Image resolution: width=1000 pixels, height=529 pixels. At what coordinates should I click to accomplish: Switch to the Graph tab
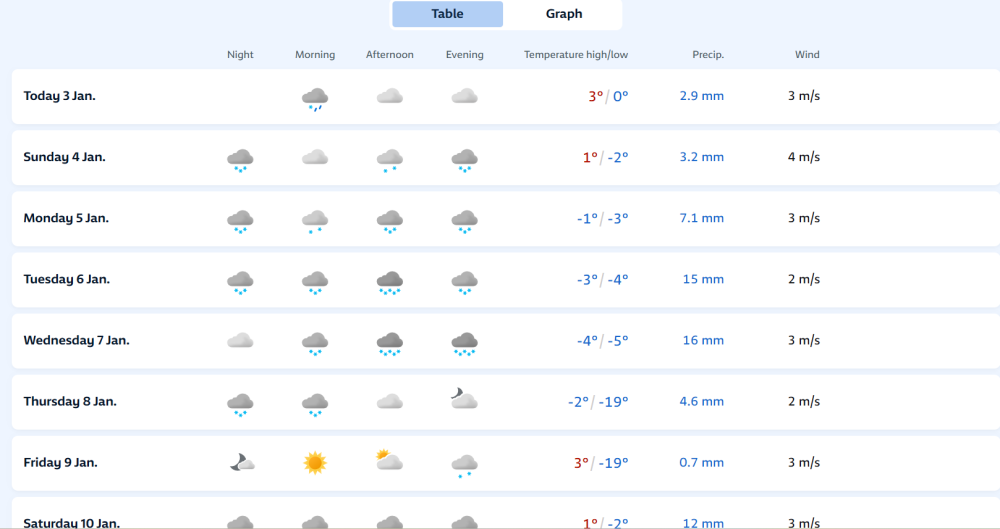point(563,14)
